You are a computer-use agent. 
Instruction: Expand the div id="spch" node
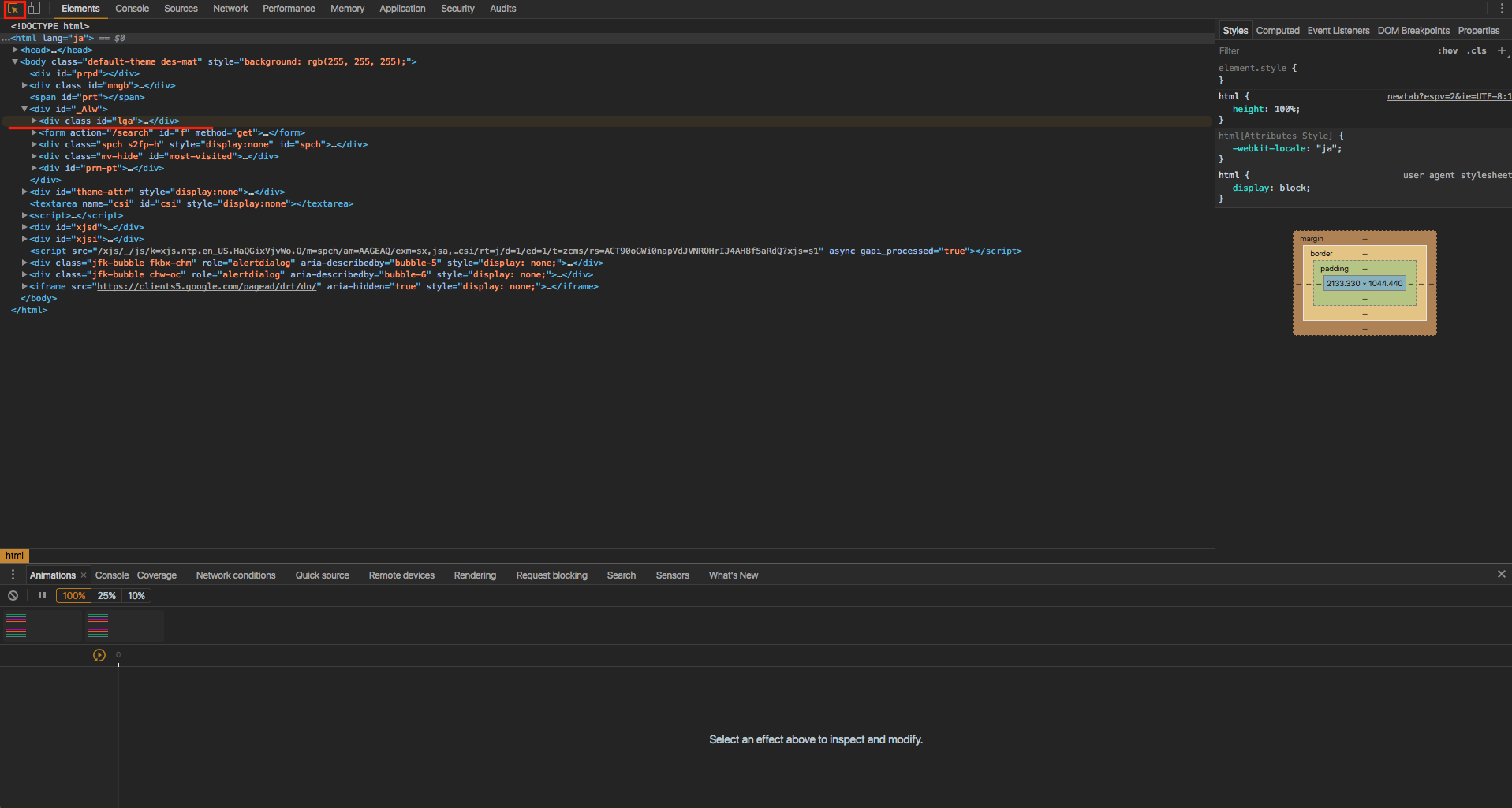click(34, 144)
